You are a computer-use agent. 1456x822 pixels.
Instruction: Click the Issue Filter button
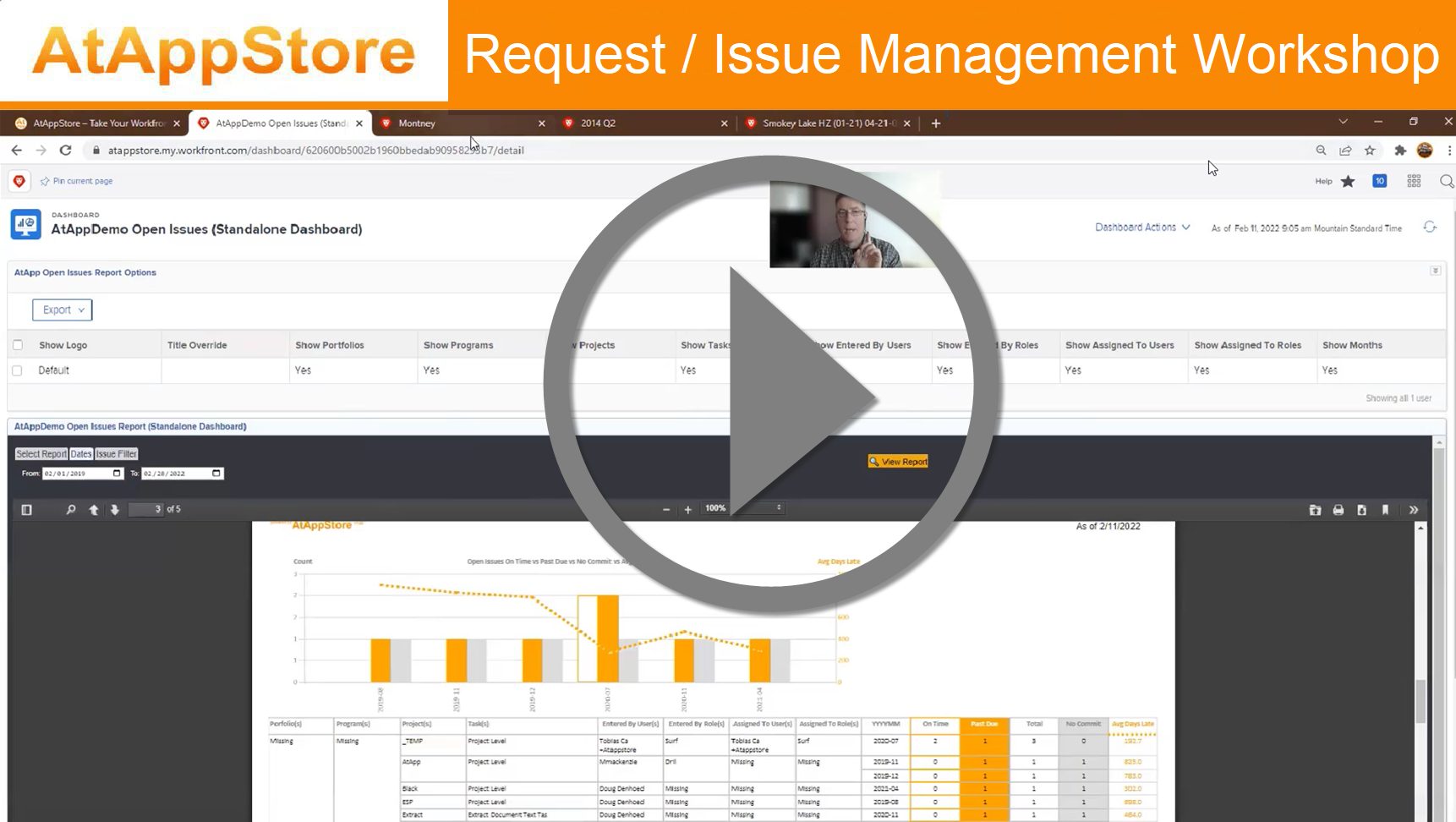tap(116, 454)
